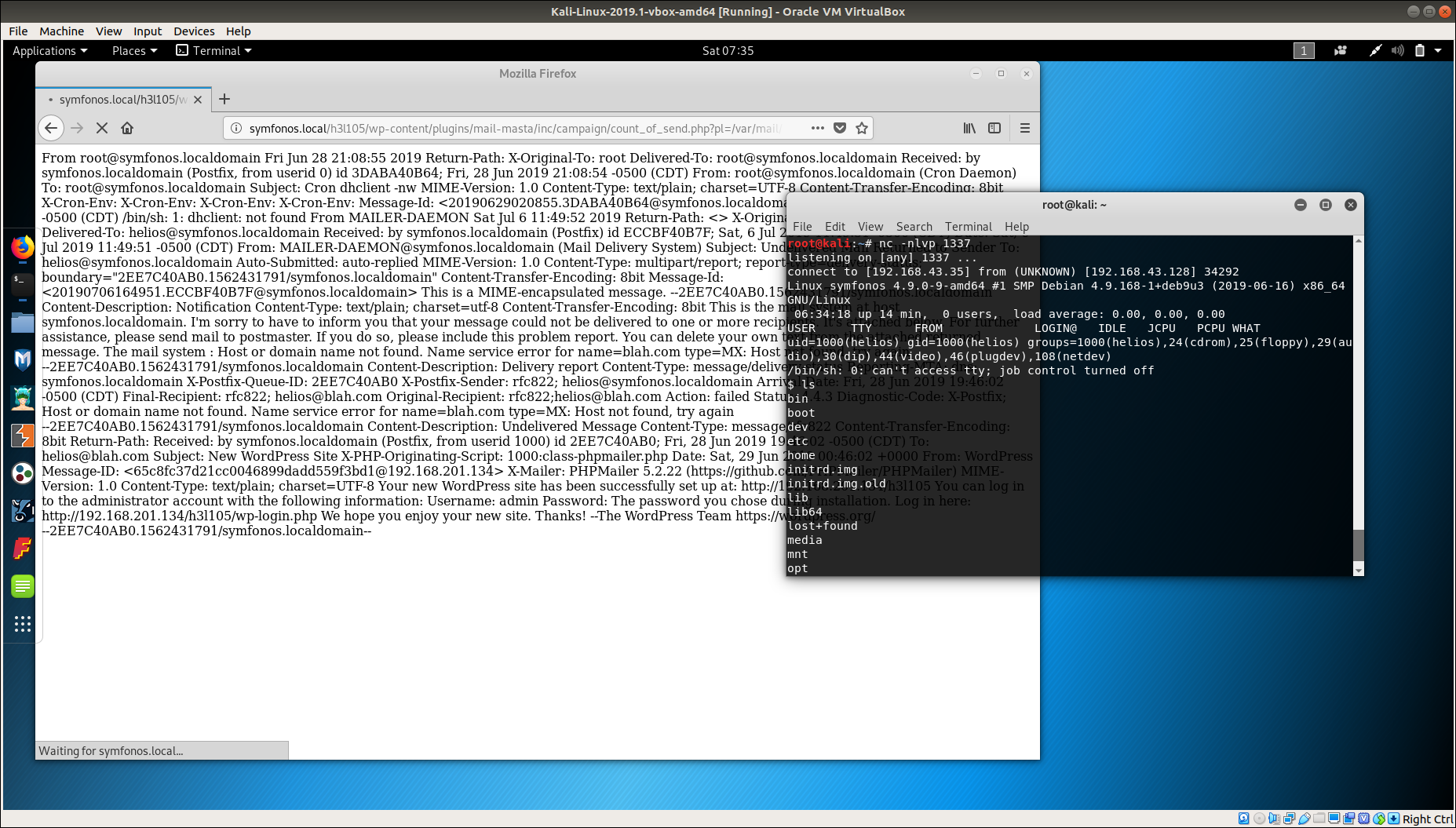This screenshot has height=828, width=1456.
Task: Go to Firefox home page icon
Action: coord(127,128)
